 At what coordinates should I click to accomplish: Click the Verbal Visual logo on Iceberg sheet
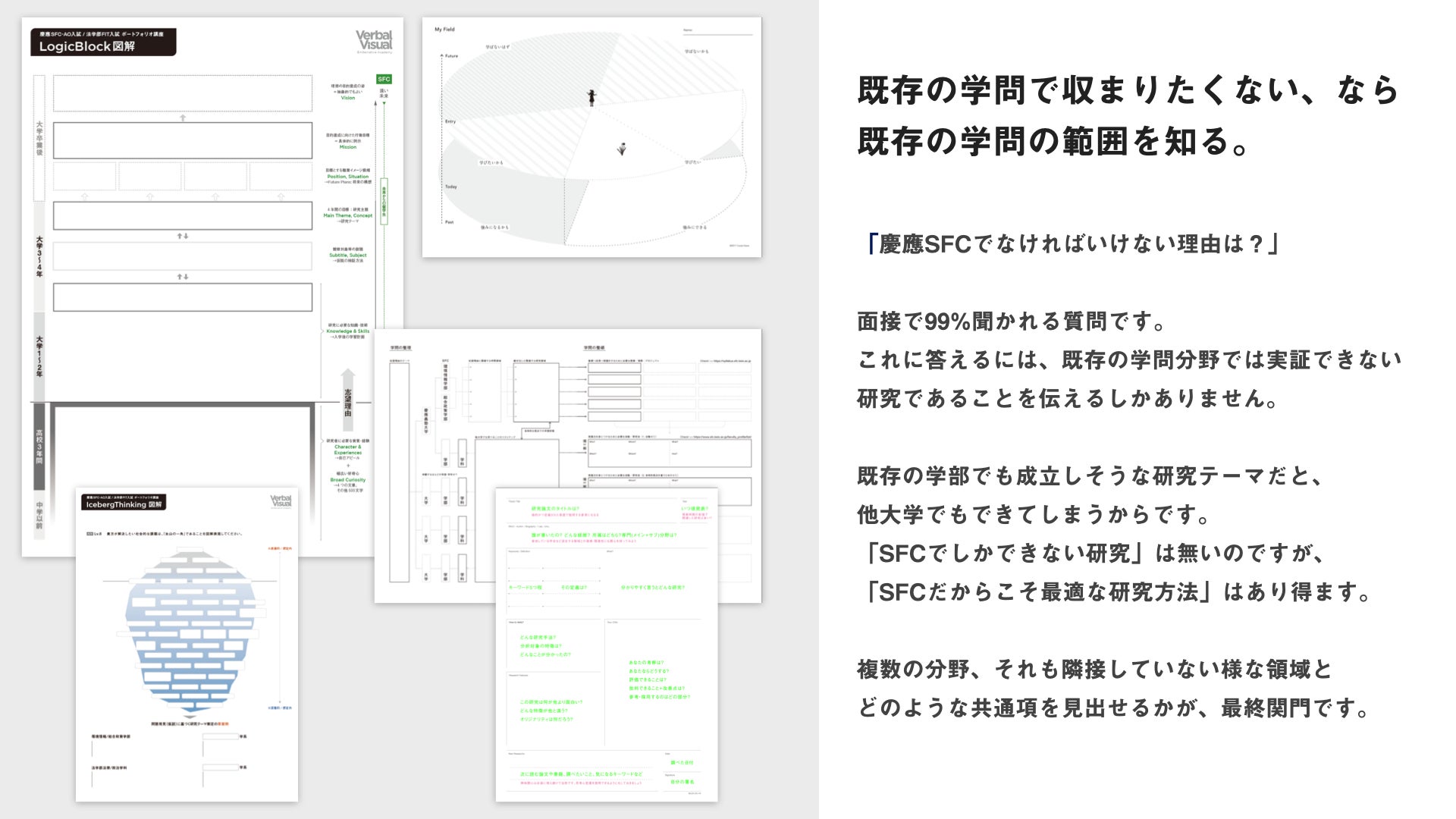[x=281, y=501]
